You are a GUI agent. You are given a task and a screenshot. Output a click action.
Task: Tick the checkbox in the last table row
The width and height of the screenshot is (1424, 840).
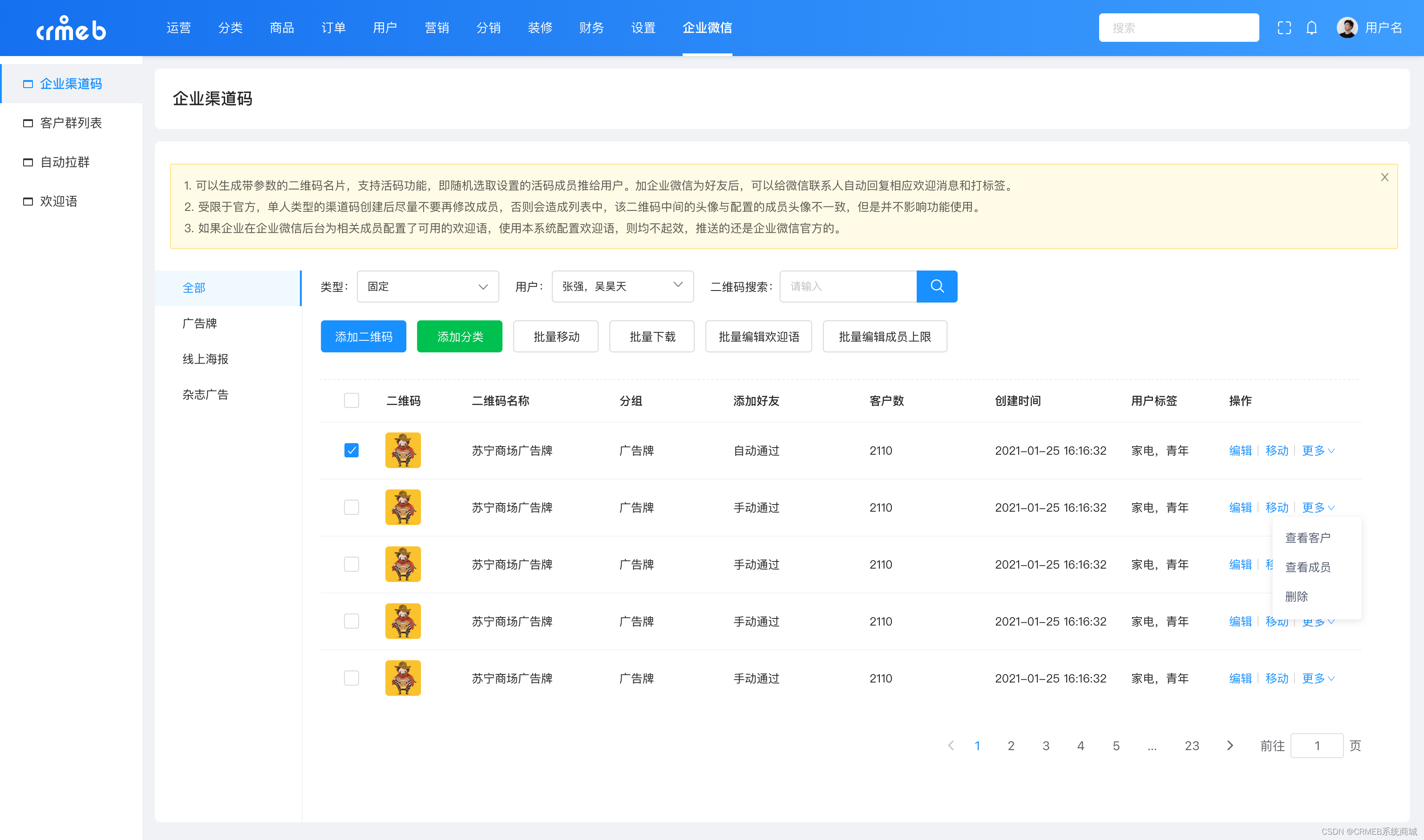(352, 678)
